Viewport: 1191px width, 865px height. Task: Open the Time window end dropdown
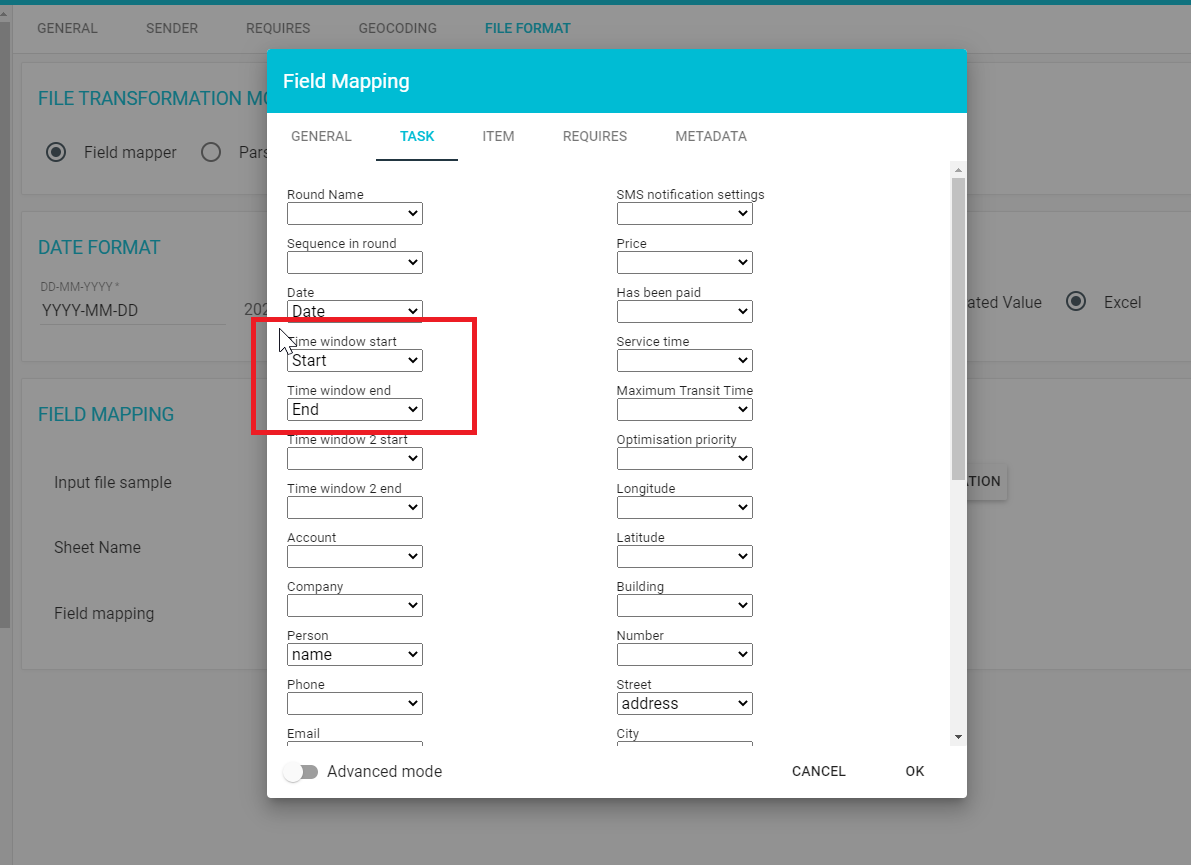354,409
